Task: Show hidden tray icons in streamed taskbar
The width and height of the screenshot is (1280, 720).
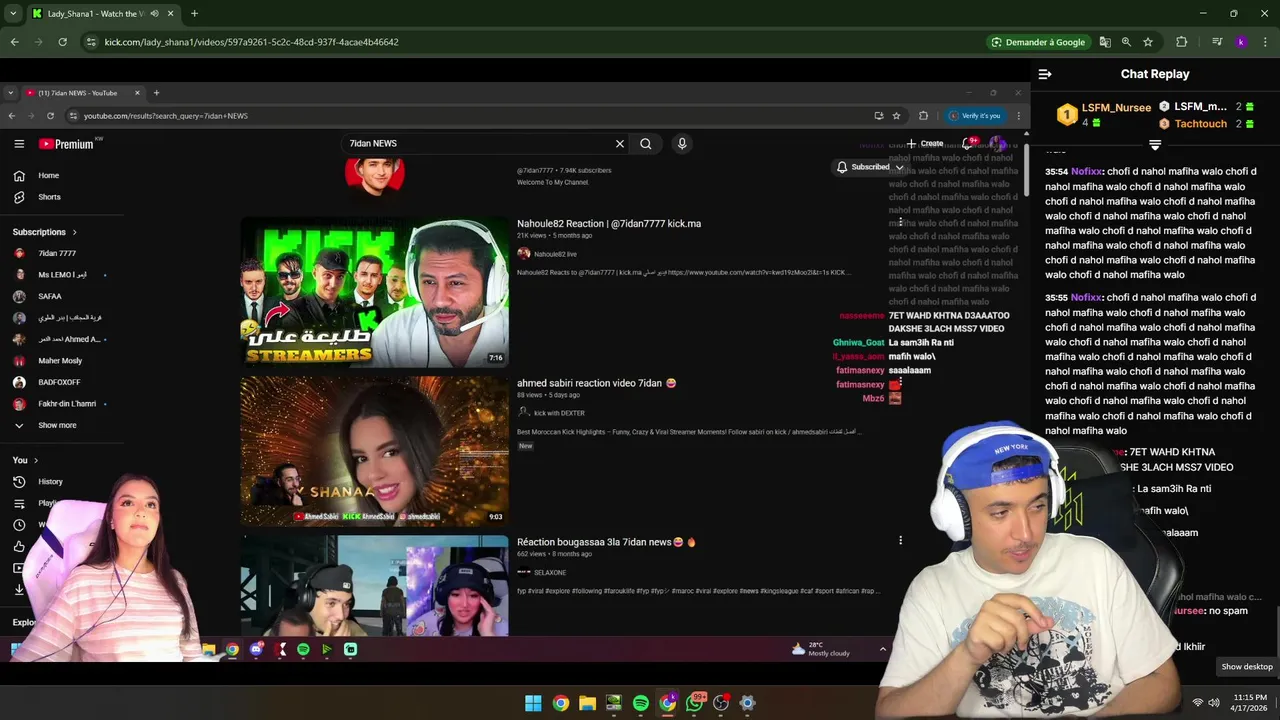Action: click(882, 649)
